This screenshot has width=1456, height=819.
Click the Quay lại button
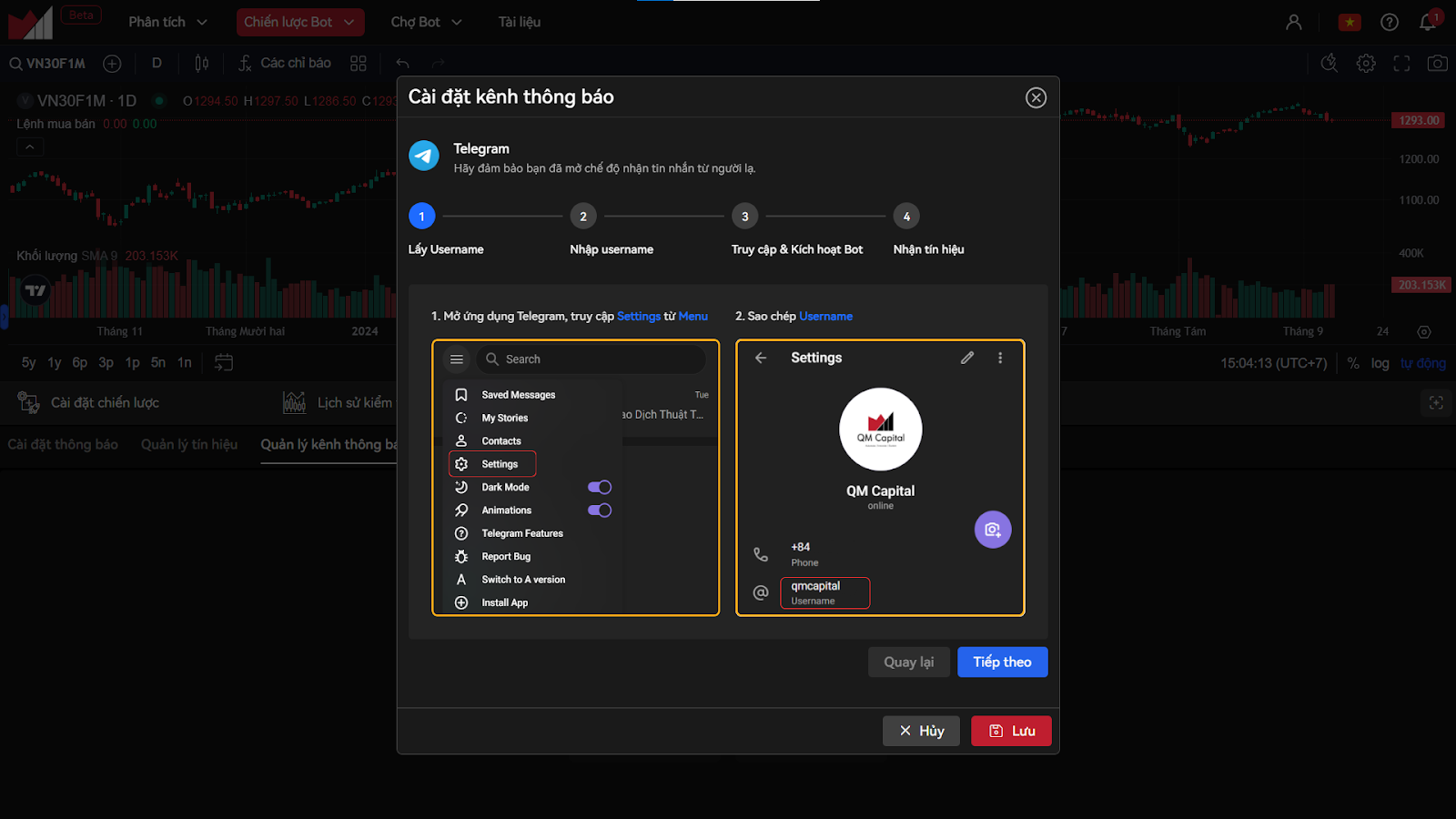coord(909,662)
